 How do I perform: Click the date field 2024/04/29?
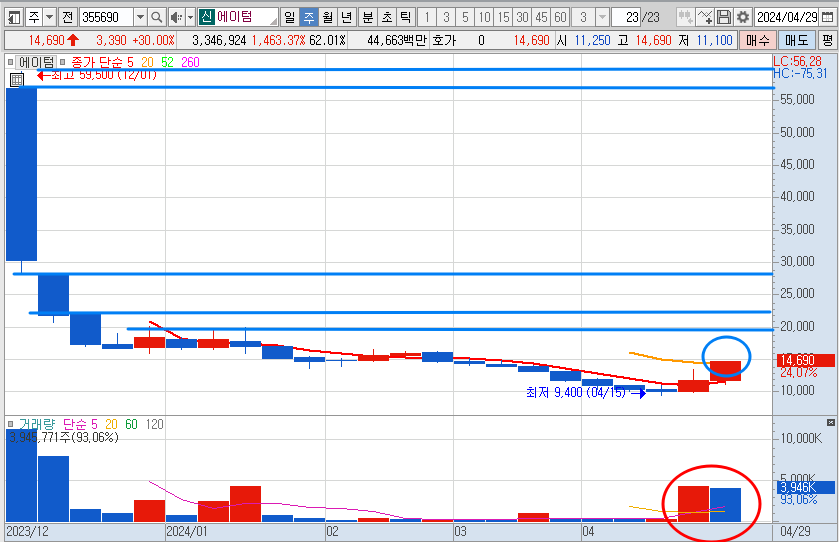tap(787, 18)
